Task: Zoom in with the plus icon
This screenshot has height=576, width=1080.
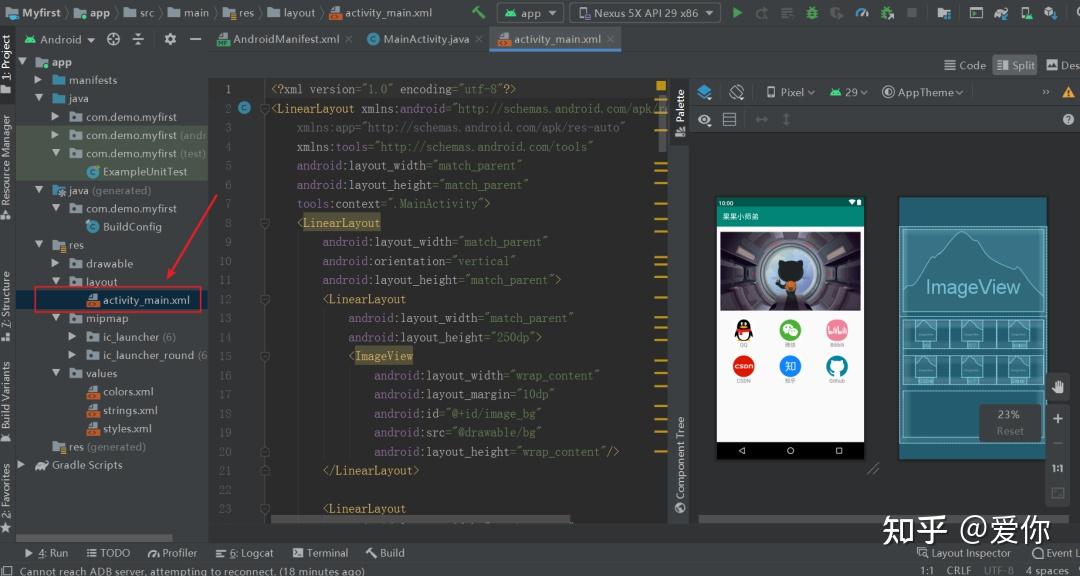Action: (x=1058, y=418)
